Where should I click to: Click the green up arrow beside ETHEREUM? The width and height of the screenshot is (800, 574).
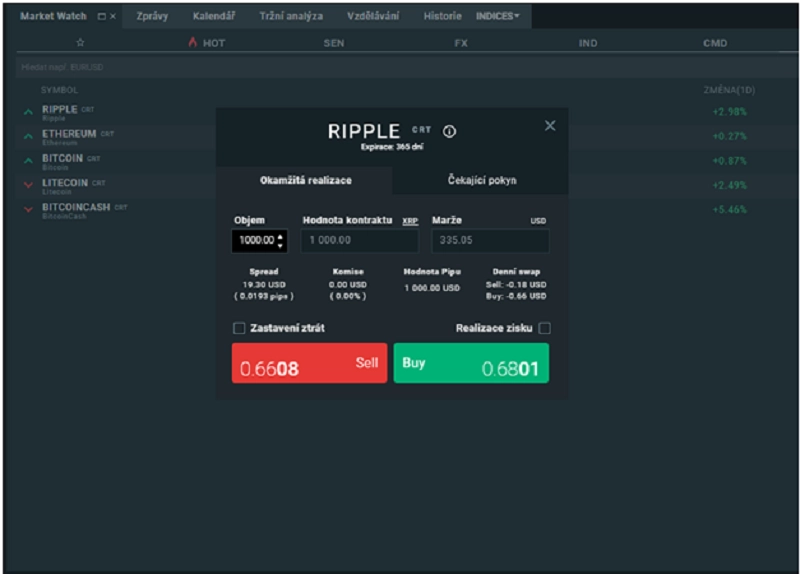29,136
